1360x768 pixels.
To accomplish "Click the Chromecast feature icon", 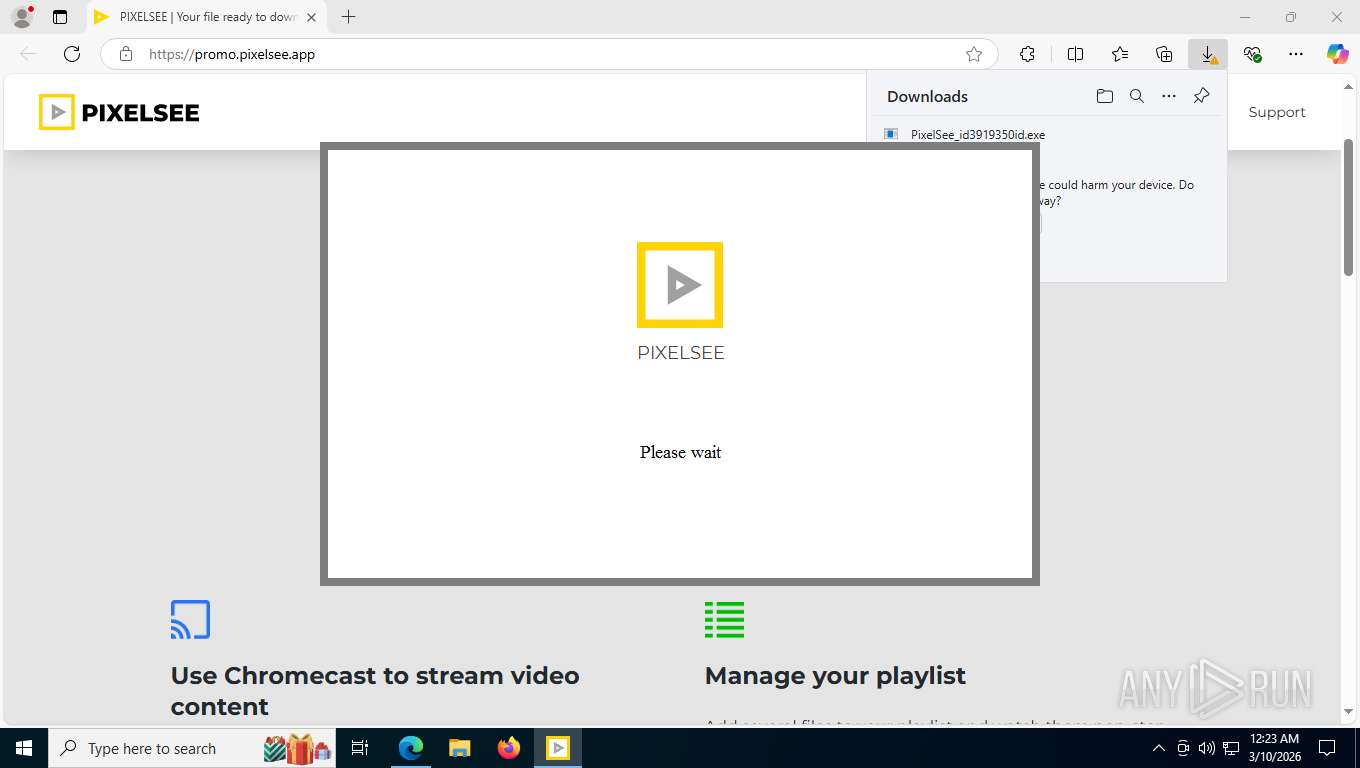I will click(x=190, y=619).
